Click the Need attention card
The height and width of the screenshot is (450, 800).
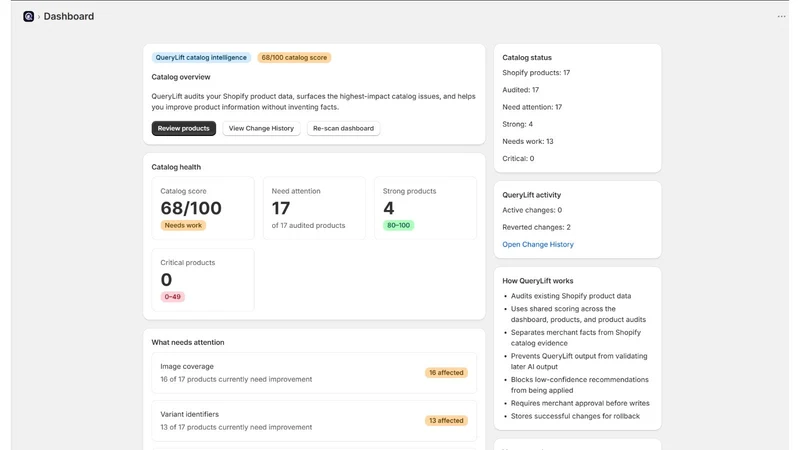[x=314, y=208]
